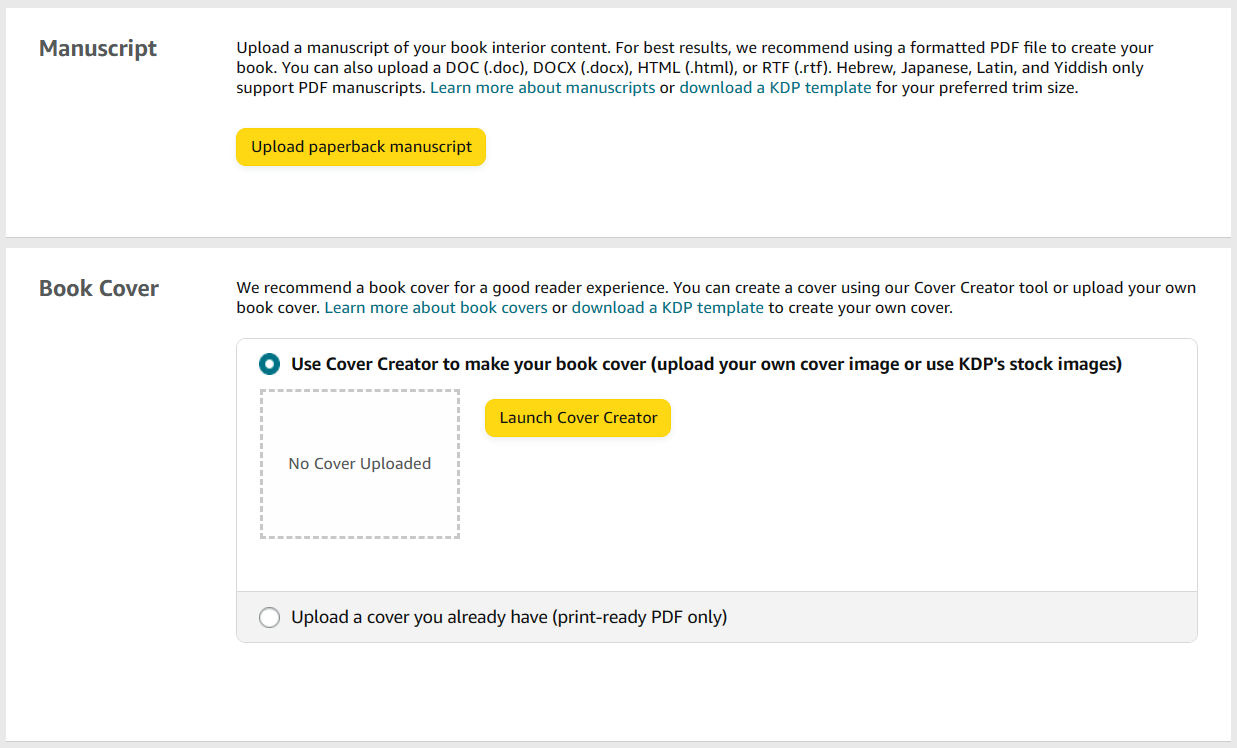Open the Learn more about book covers link

coord(436,308)
